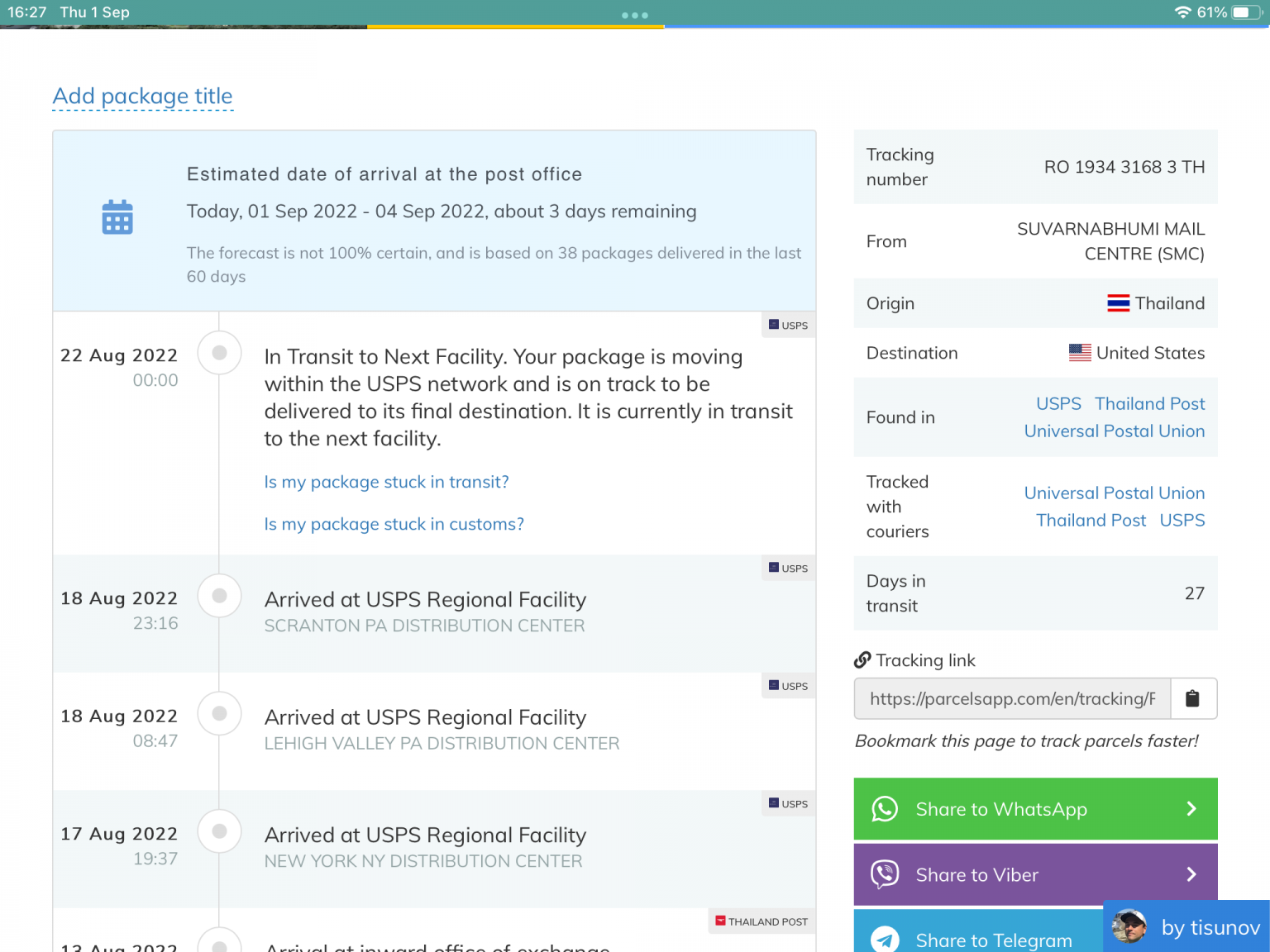Click the estimated arrival date range text
This screenshot has width=1270, height=952.
[x=442, y=212]
